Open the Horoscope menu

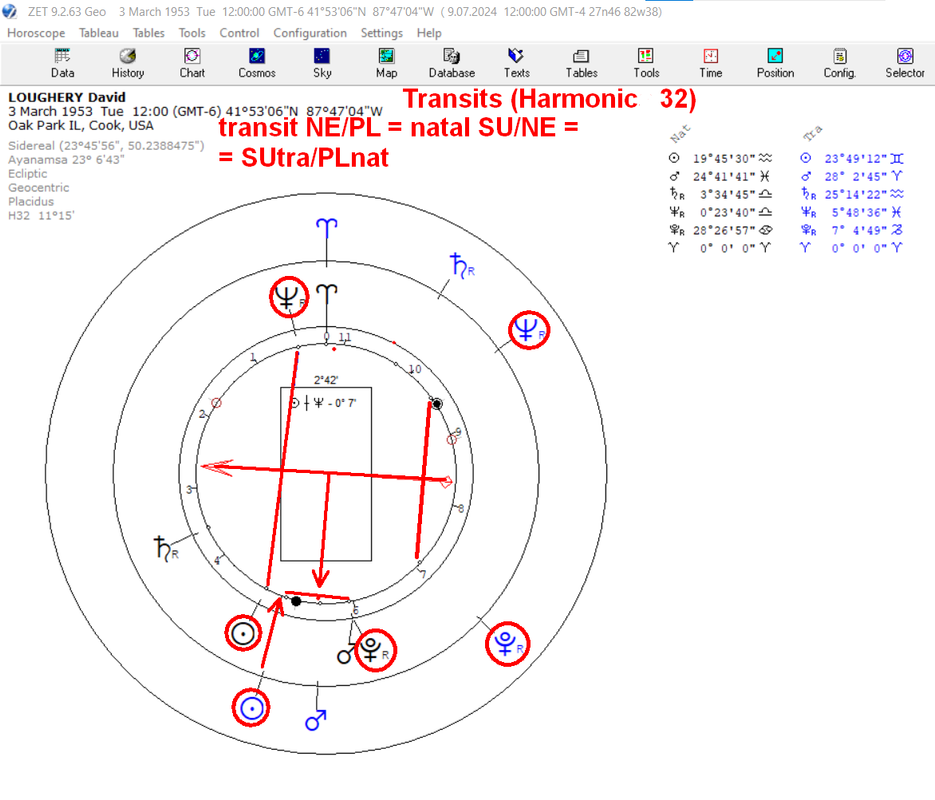[x=36, y=33]
